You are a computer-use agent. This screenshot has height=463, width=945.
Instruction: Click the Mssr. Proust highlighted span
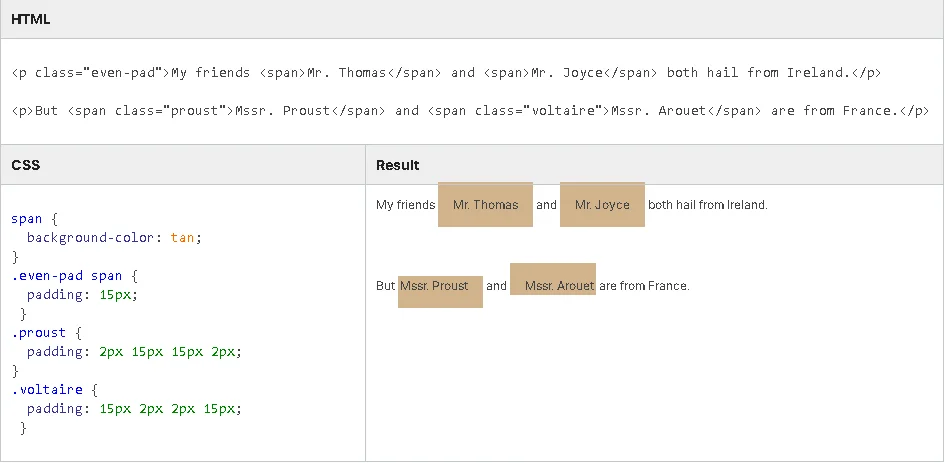coord(440,291)
